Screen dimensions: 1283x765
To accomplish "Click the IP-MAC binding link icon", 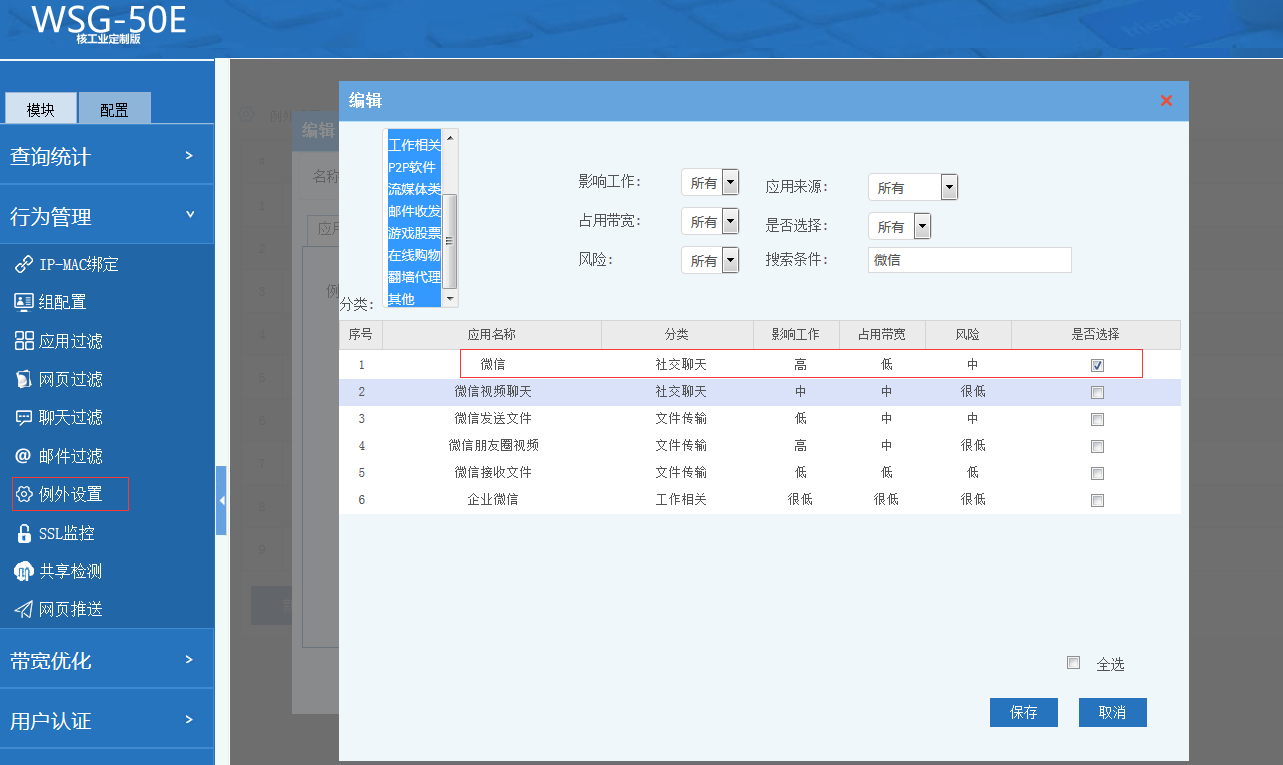I will tap(24, 264).
